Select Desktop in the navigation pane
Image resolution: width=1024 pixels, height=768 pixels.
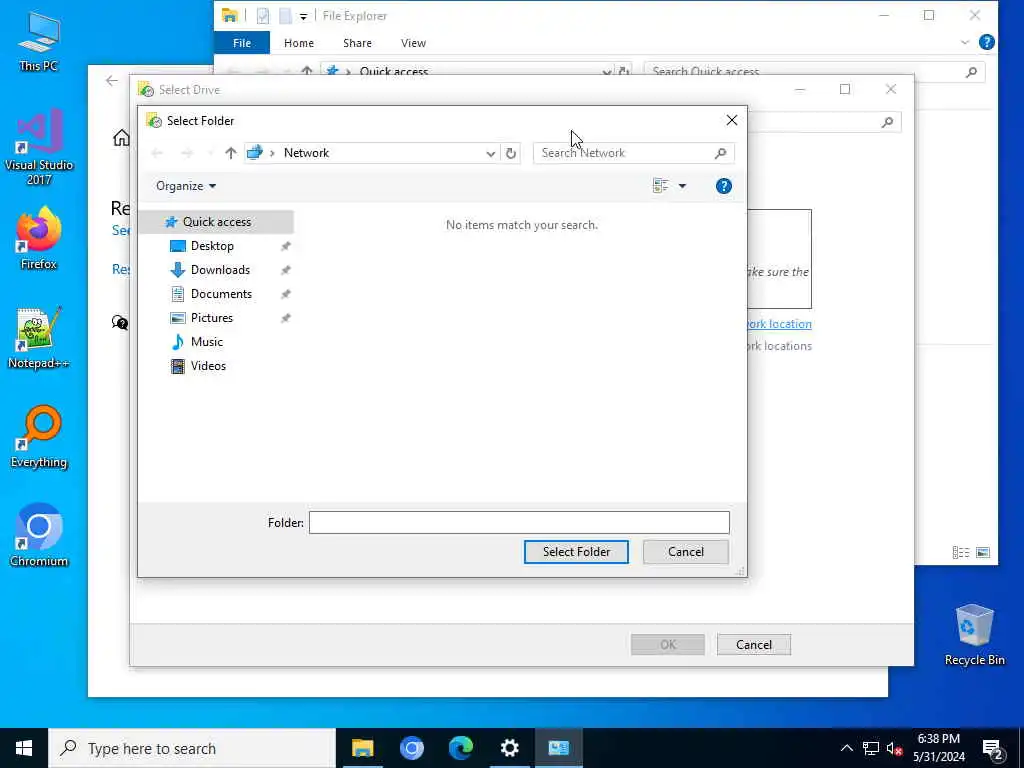[212, 246]
